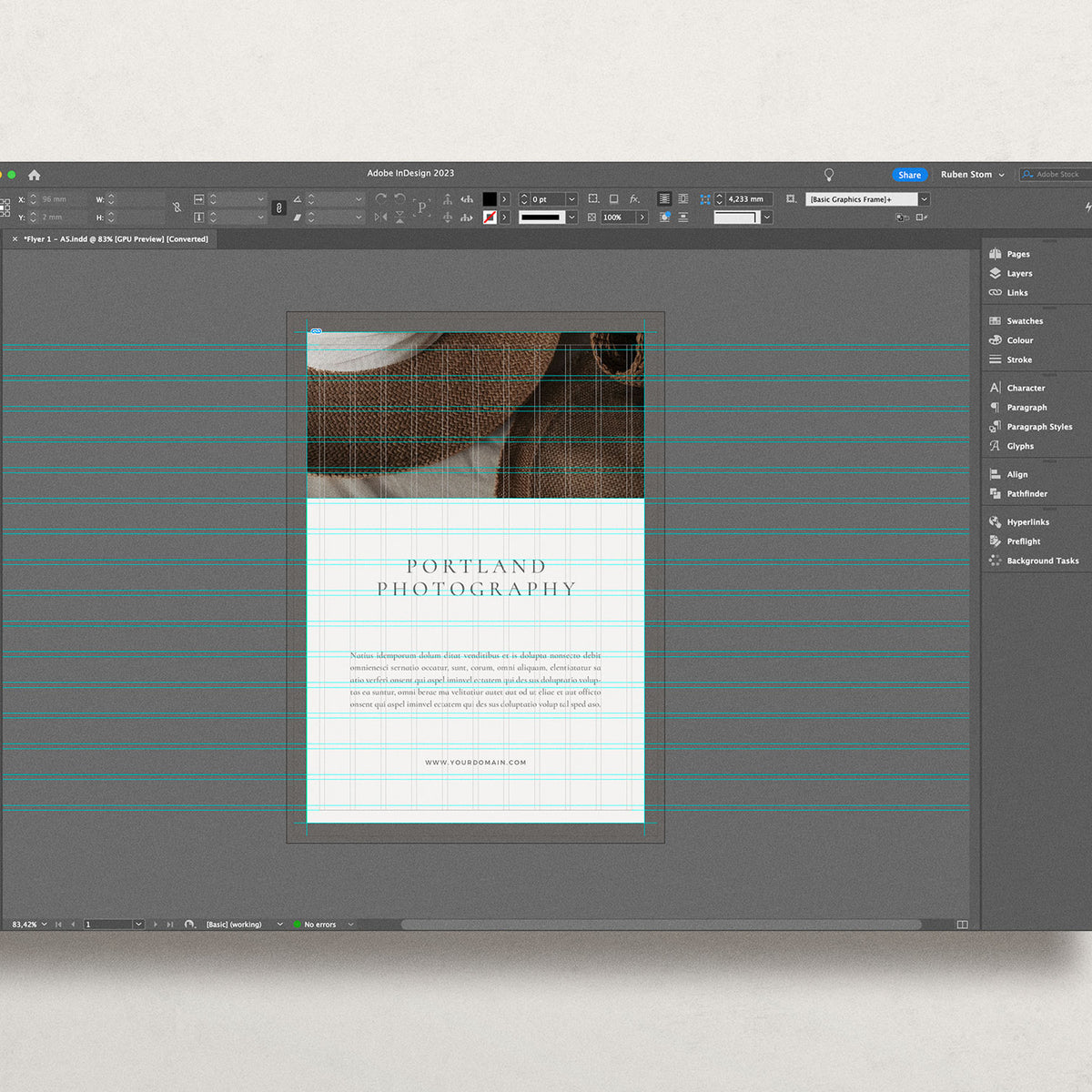The height and width of the screenshot is (1092, 1092).
Task: Click the X position field
Action: pos(62,198)
